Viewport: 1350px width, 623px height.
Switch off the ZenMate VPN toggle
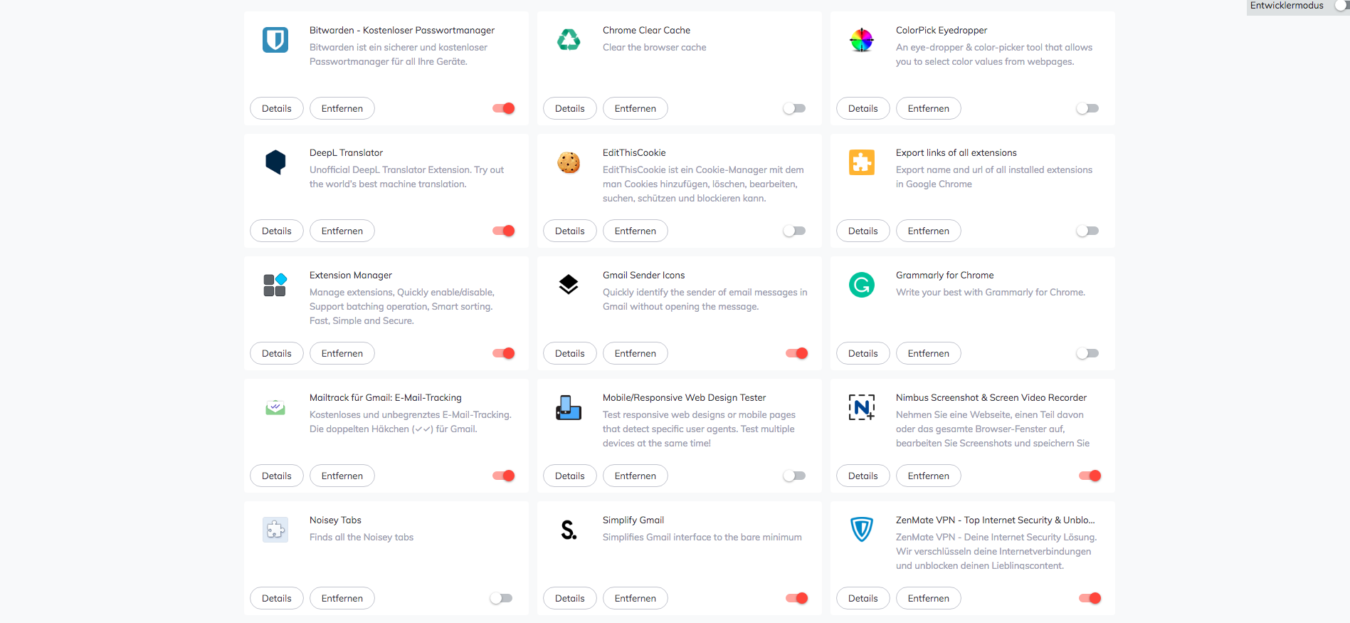click(x=1090, y=598)
